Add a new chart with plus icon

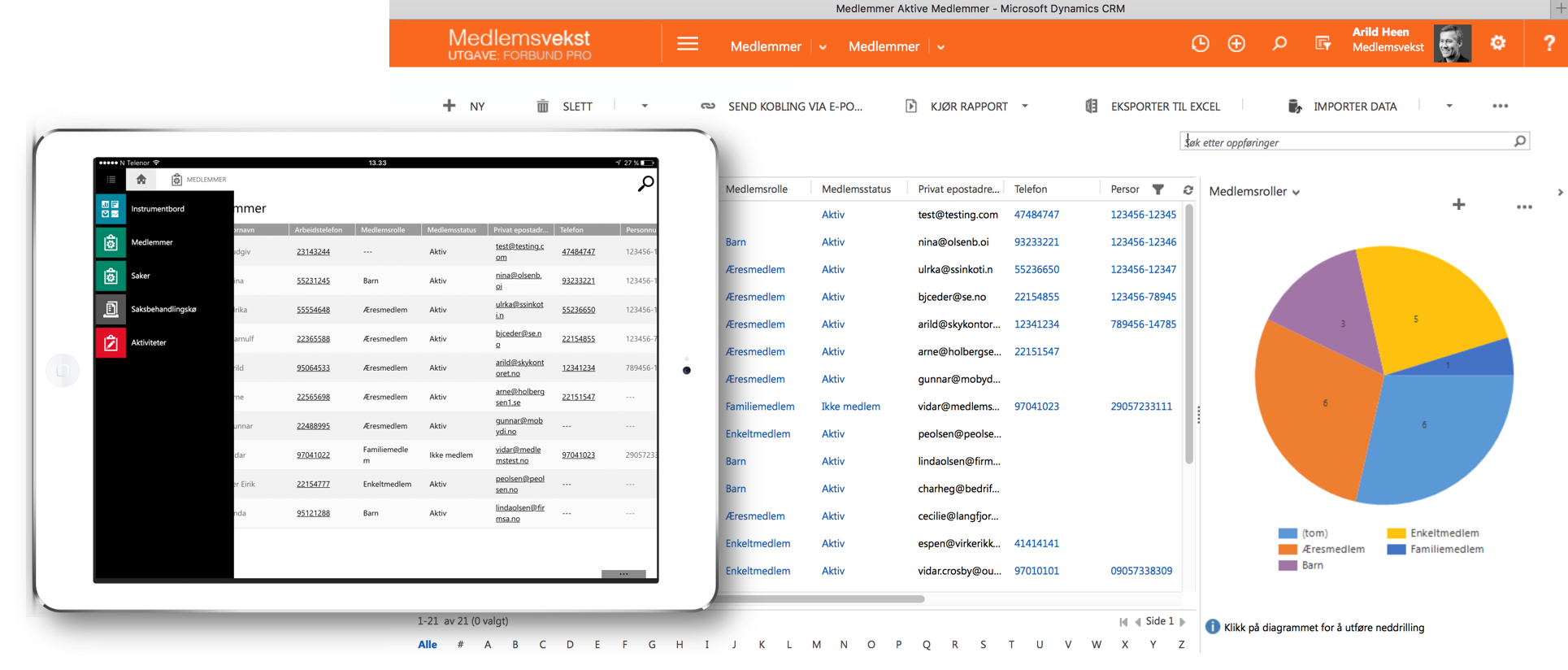1459,205
